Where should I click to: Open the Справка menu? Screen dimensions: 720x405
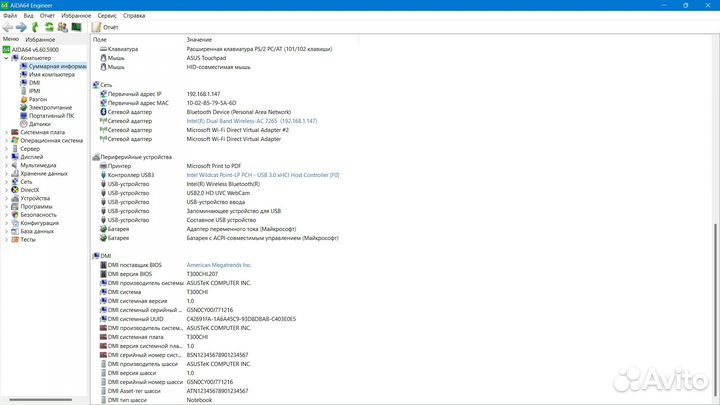click(x=134, y=16)
